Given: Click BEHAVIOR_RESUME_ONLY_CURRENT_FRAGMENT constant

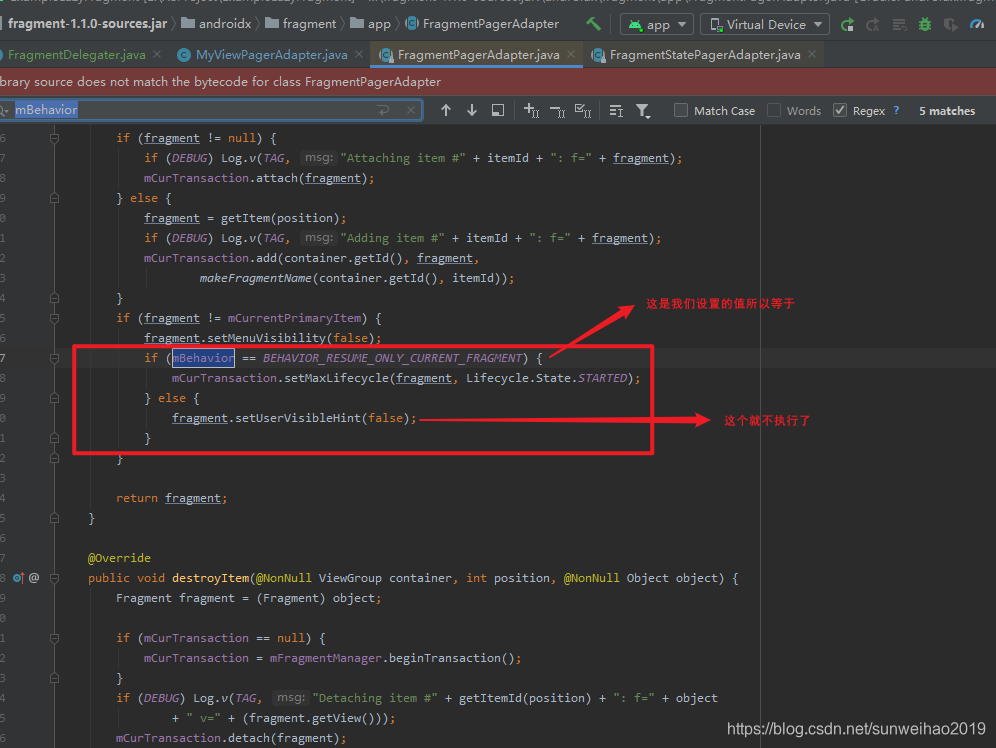Looking at the screenshot, I should [392, 358].
